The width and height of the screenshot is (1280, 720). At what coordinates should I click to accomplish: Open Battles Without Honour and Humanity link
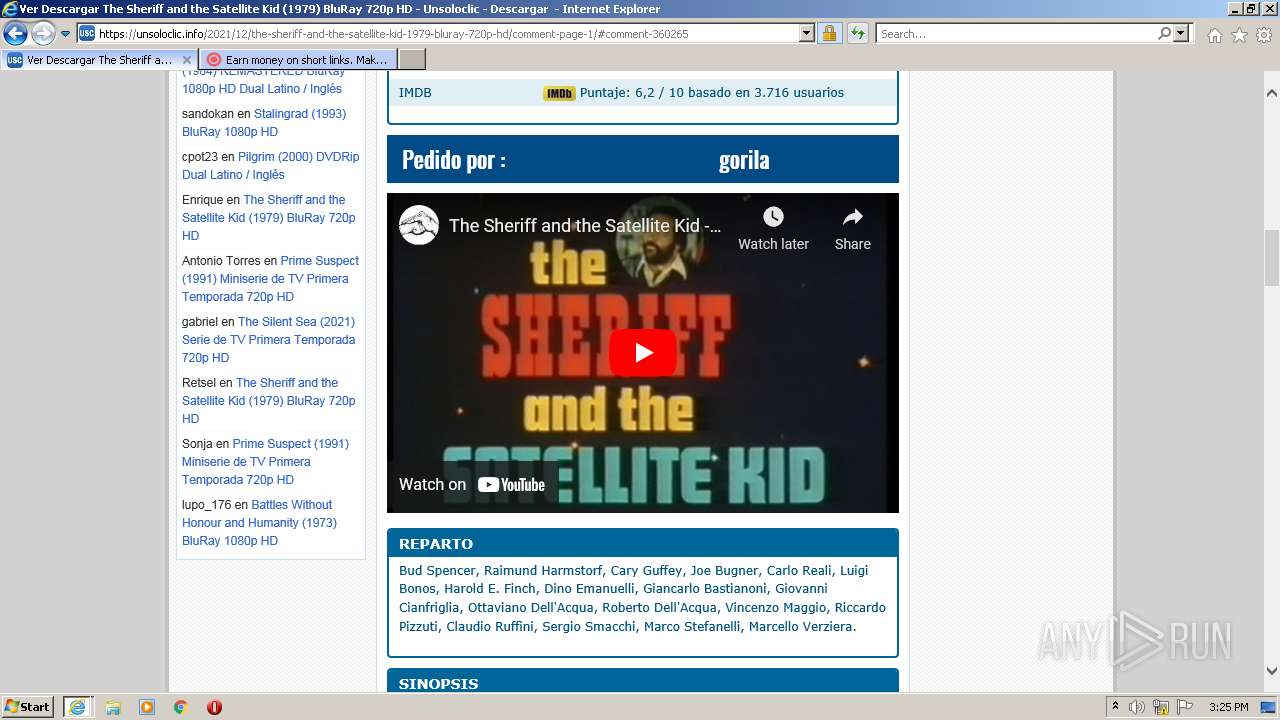tap(259, 523)
